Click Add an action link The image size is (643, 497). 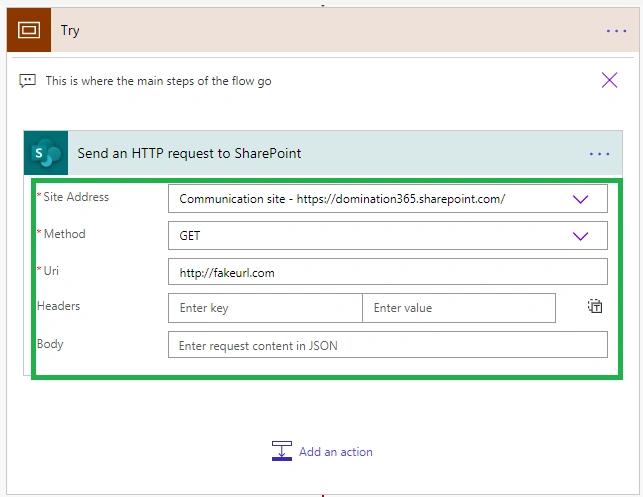(x=335, y=452)
